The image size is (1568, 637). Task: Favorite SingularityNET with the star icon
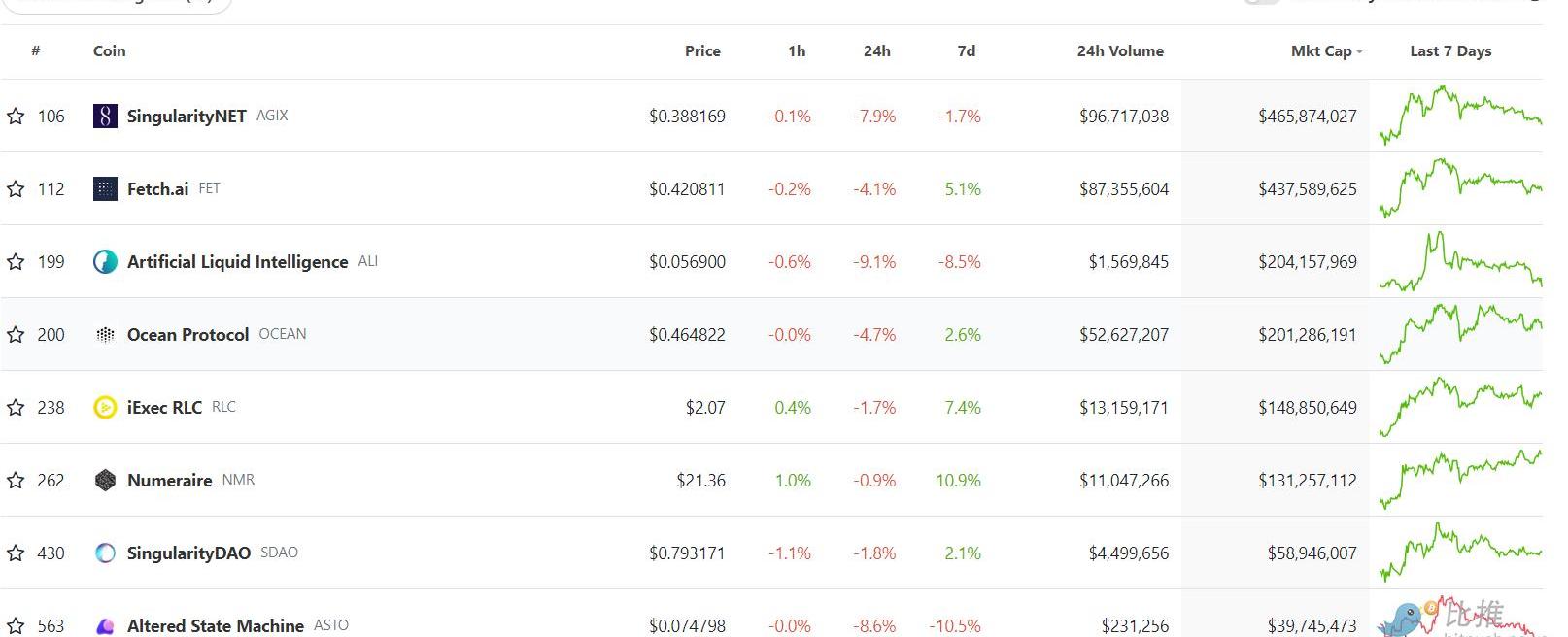click(16, 117)
